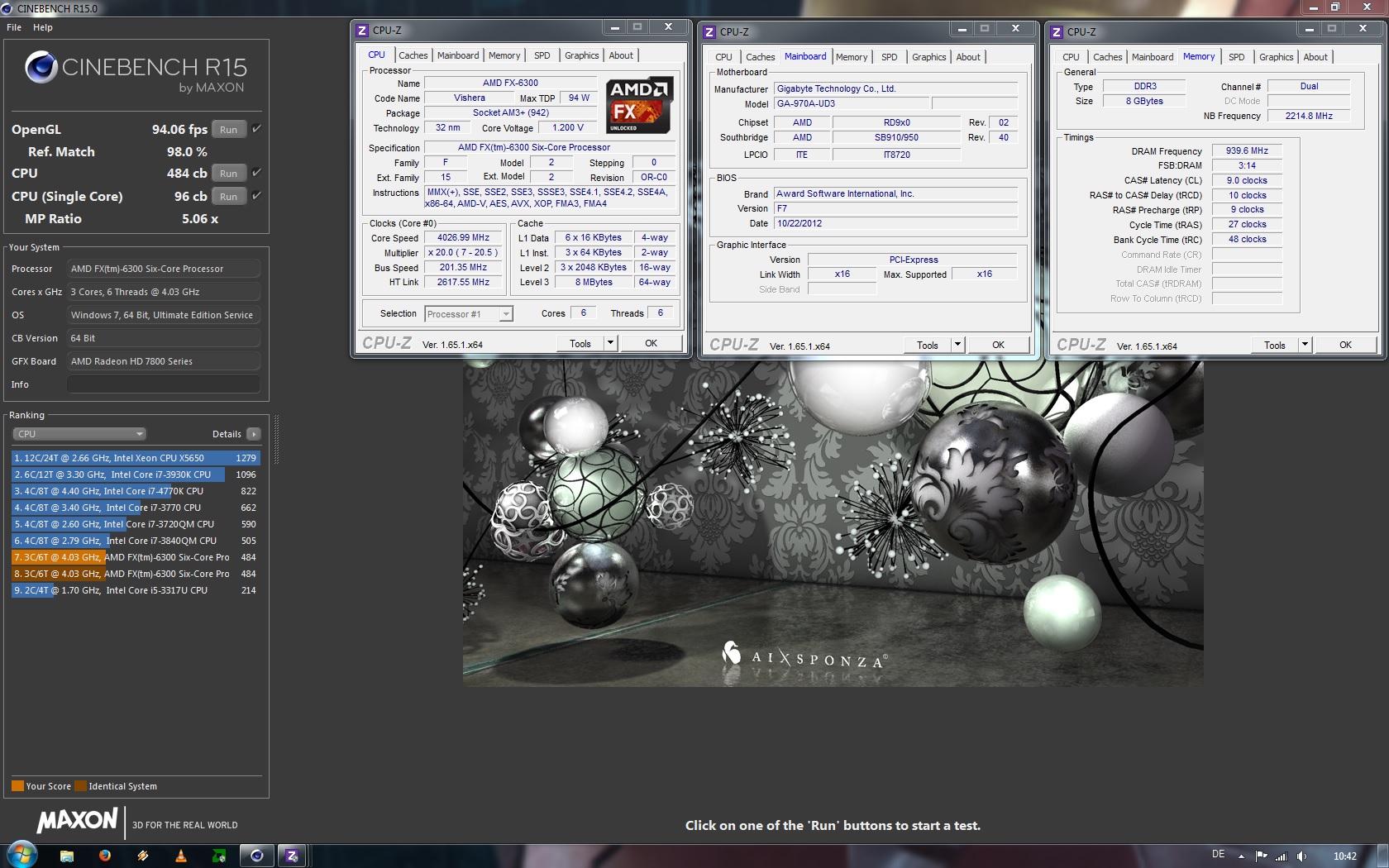
Task: Click the GFX Board field
Action: tap(164, 361)
